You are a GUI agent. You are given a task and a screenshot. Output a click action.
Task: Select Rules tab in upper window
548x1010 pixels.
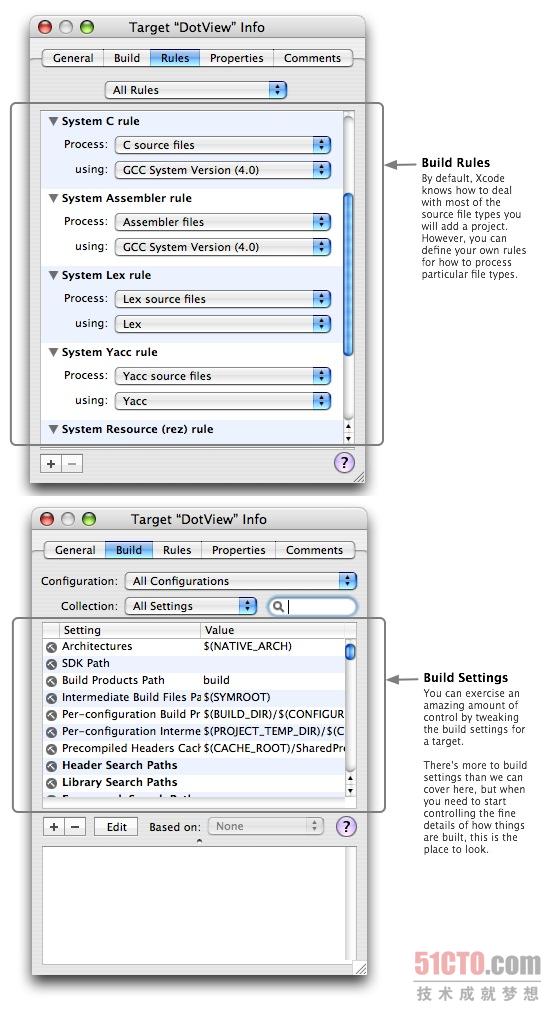click(x=175, y=58)
